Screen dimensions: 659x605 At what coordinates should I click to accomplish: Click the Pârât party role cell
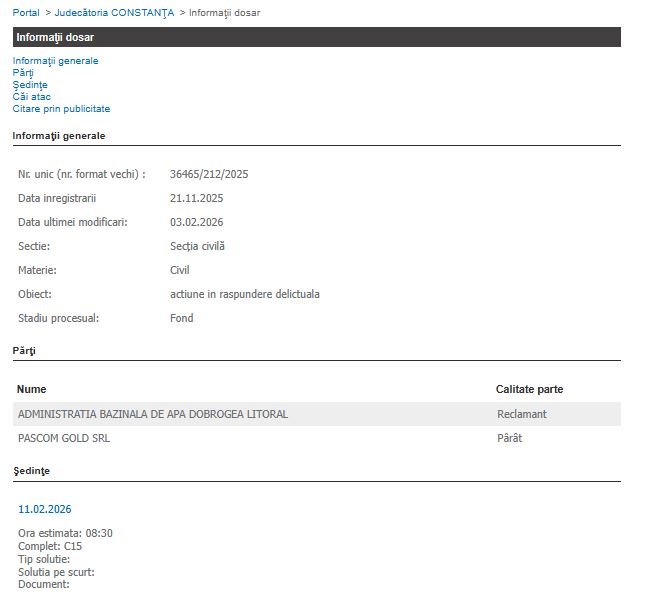[509, 438]
